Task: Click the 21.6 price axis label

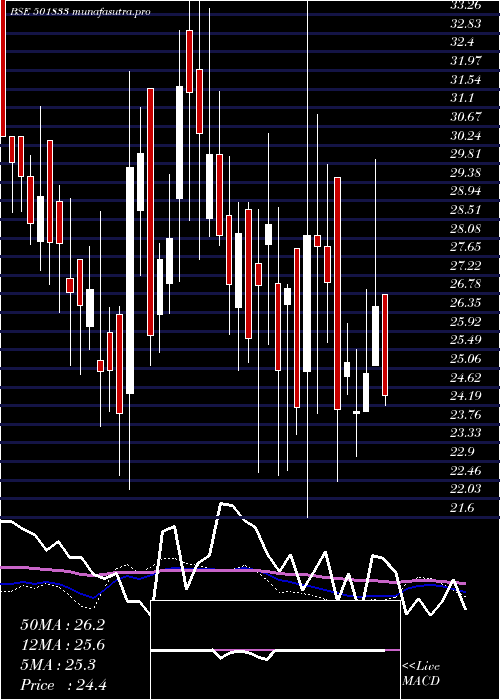Action: click(464, 508)
